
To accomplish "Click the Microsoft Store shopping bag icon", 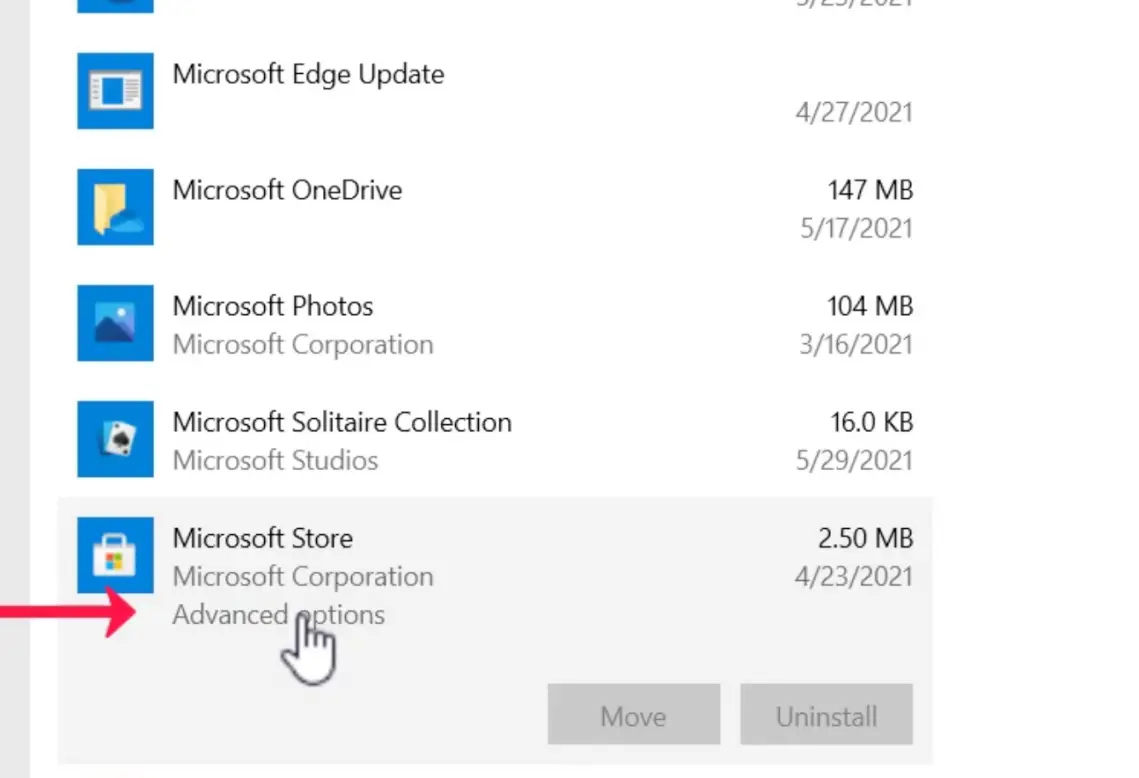I will [x=115, y=555].
